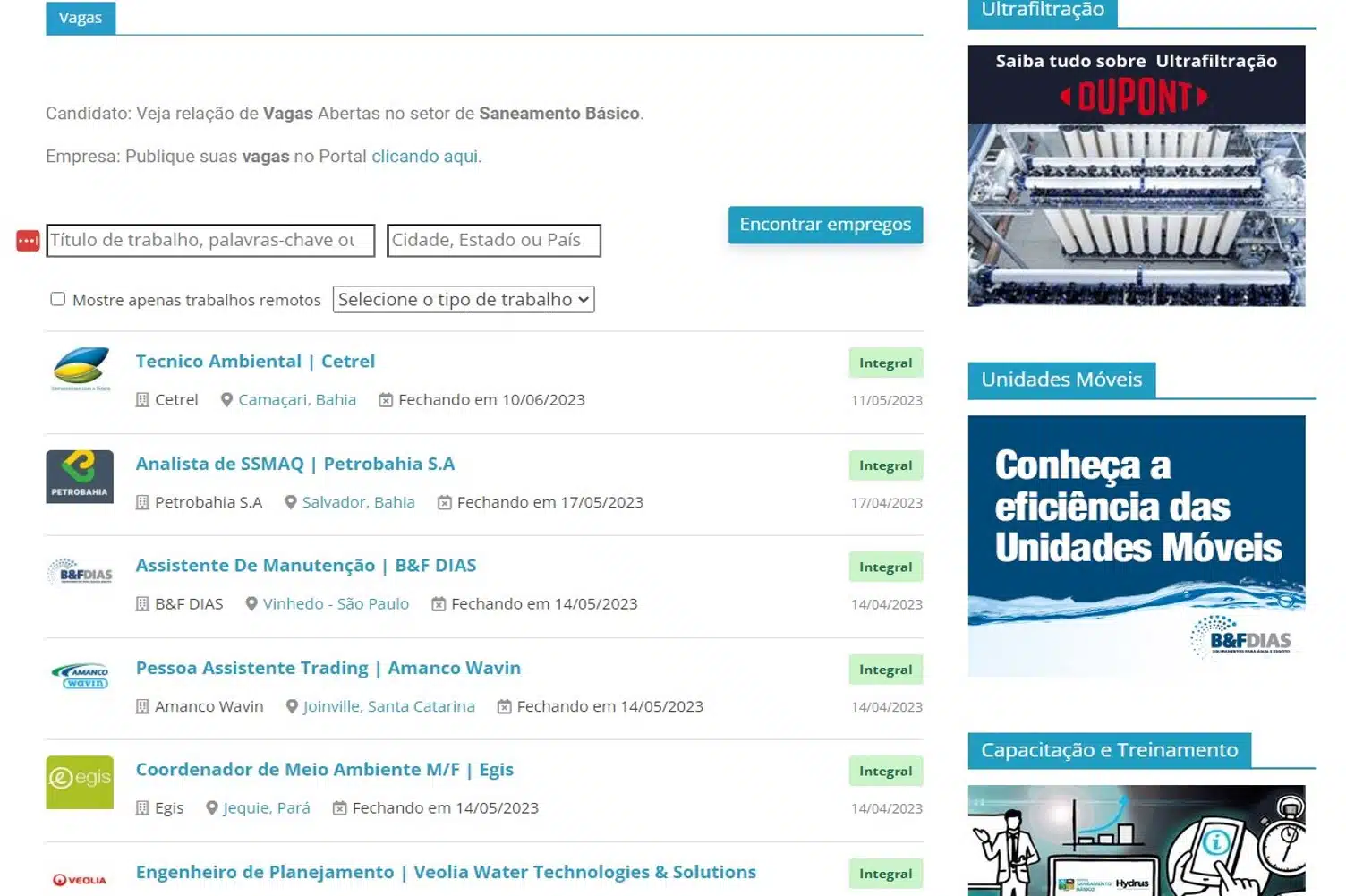The image size is (1346, 896).
Task: Open the Unidades Móveis B&F DIAS banner
Action: pos(1137,546)
